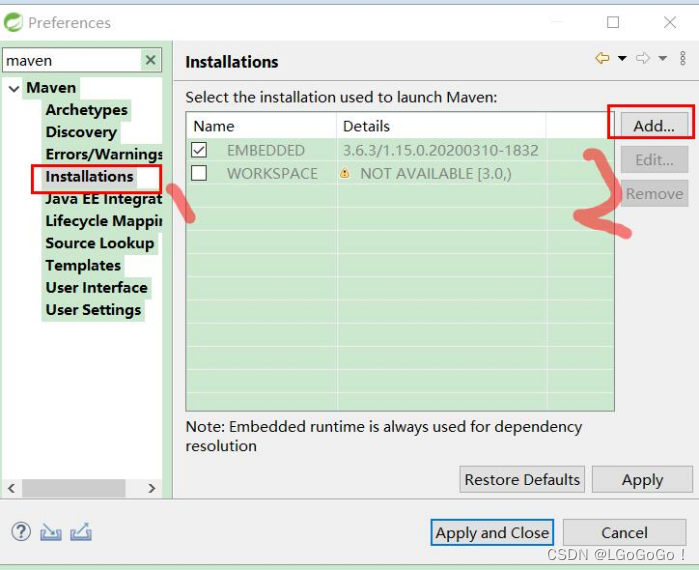Open the Help question mark icon

[x=21, y=532]
